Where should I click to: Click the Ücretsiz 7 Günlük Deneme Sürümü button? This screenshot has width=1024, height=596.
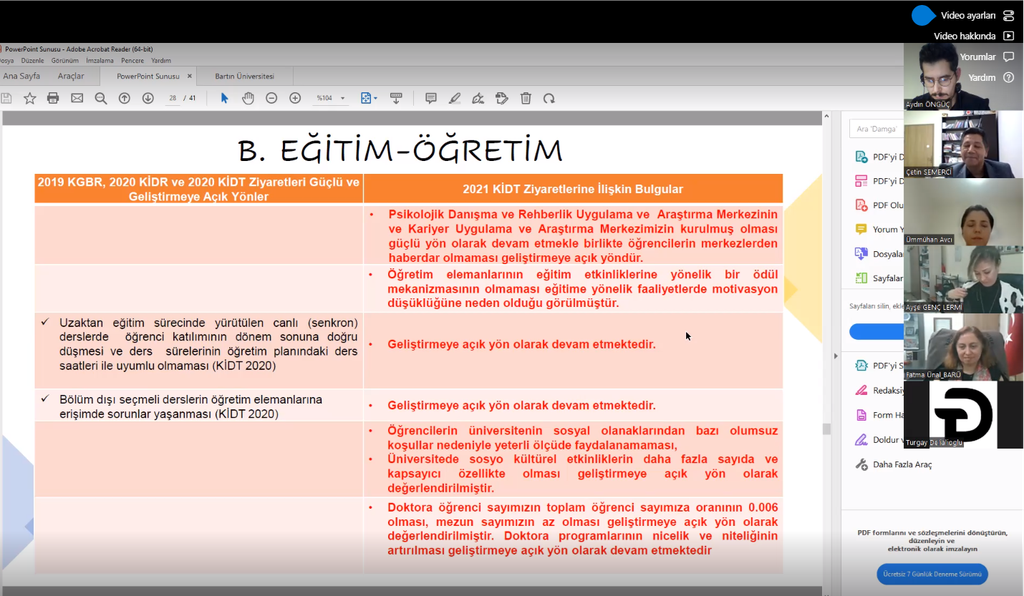pos(918,574)
